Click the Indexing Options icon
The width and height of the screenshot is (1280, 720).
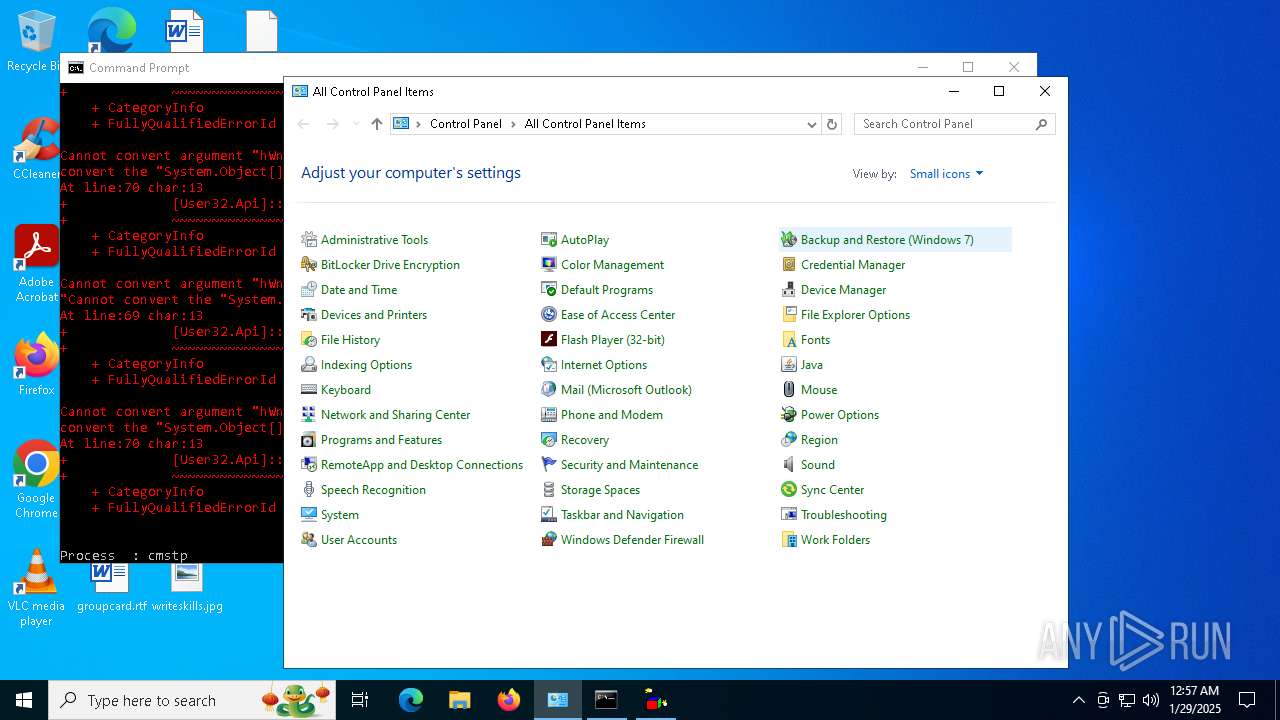pyautogui.click(x=309, y=365)
